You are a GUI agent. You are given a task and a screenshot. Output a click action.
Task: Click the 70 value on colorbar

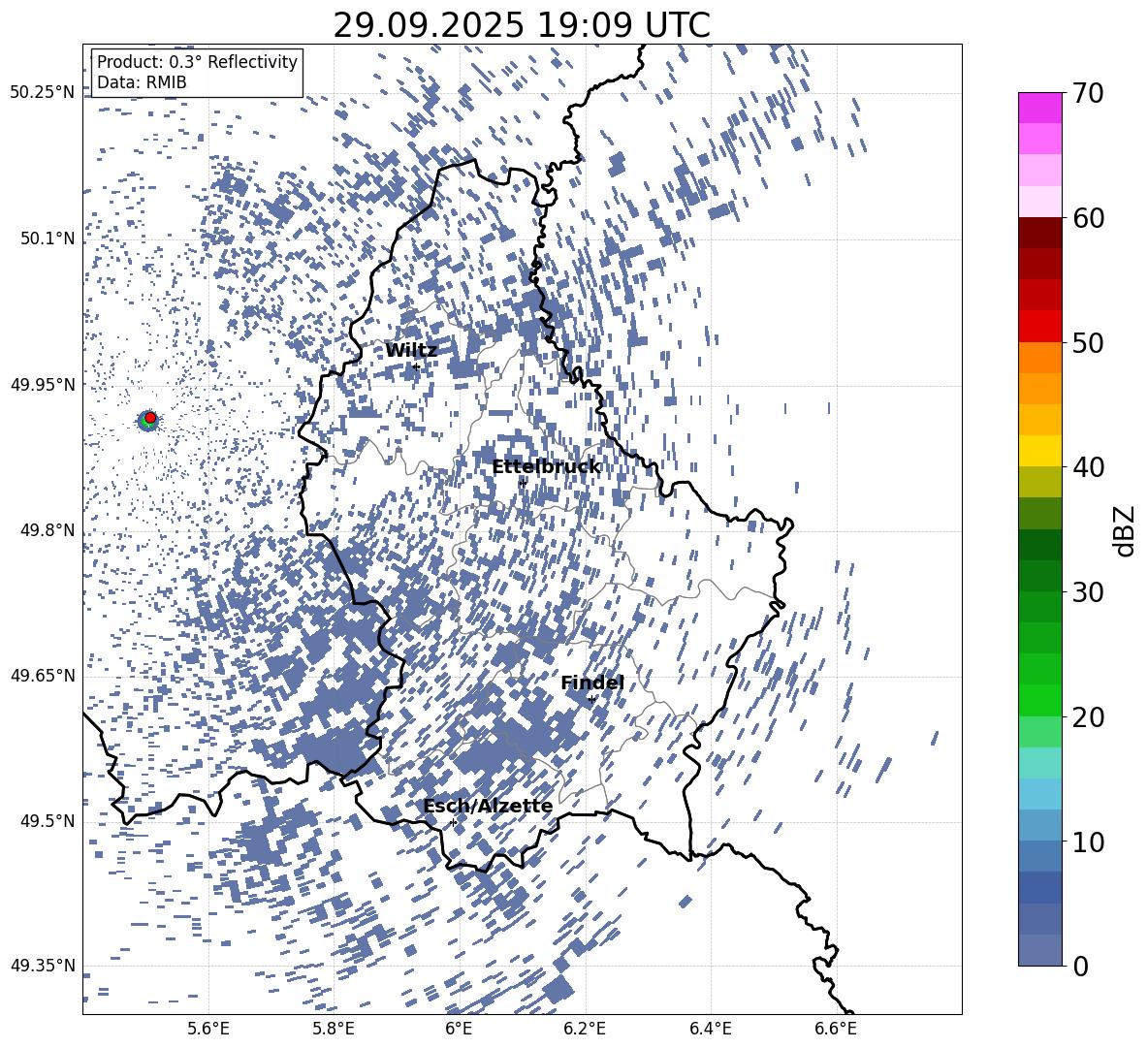click(1088, 94)
